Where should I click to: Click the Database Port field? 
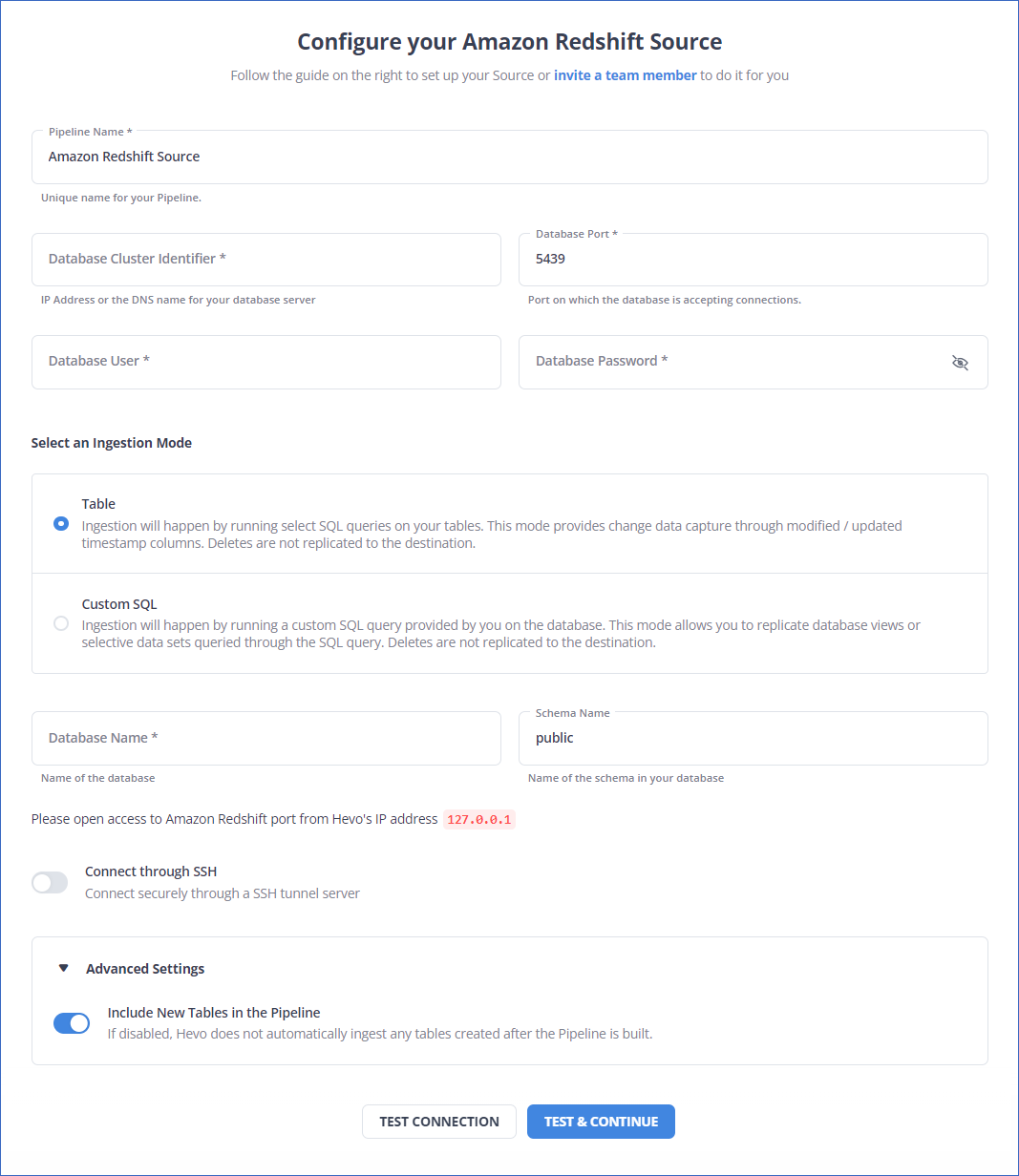(754, 260)
